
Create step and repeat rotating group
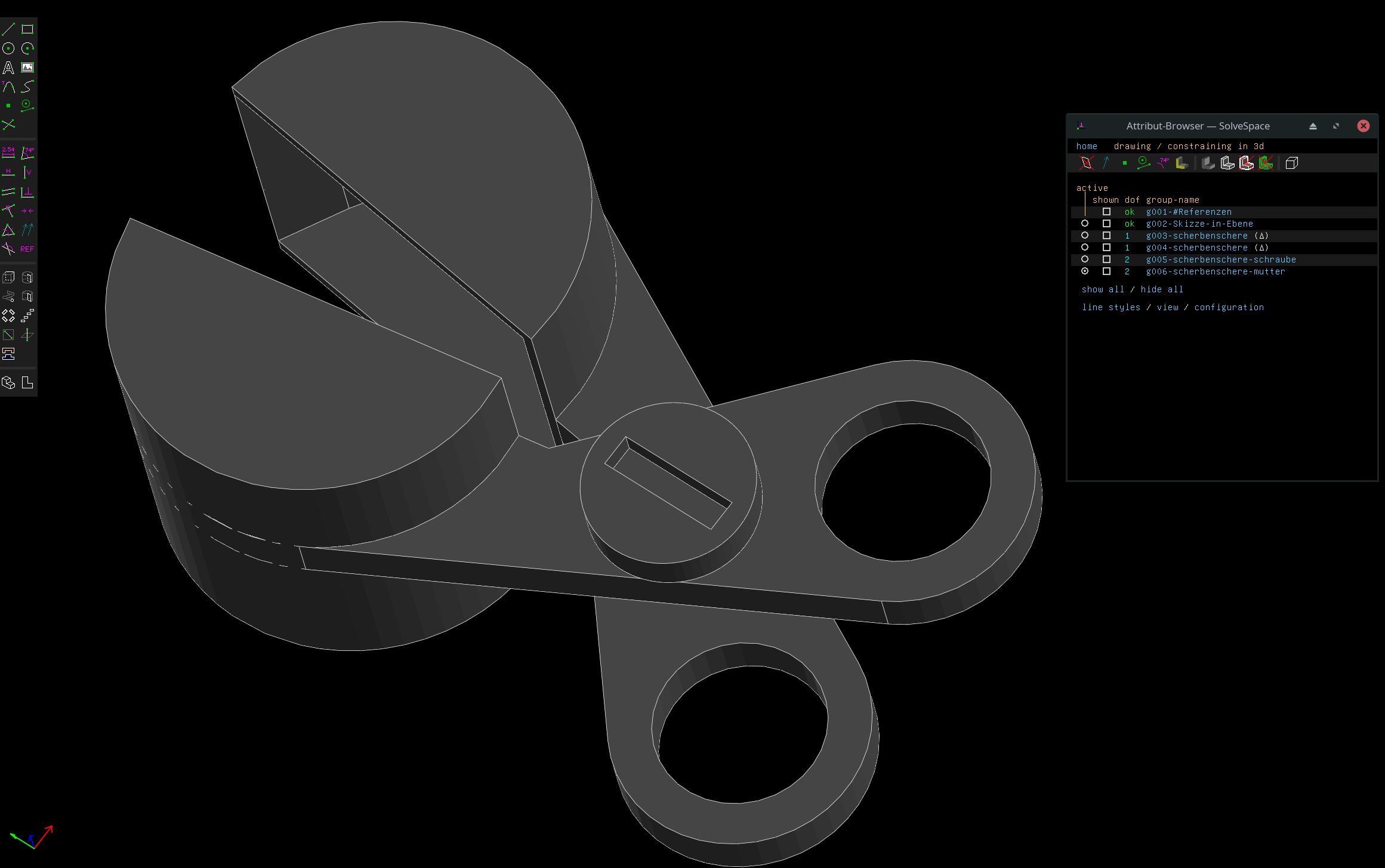point(8,316)
